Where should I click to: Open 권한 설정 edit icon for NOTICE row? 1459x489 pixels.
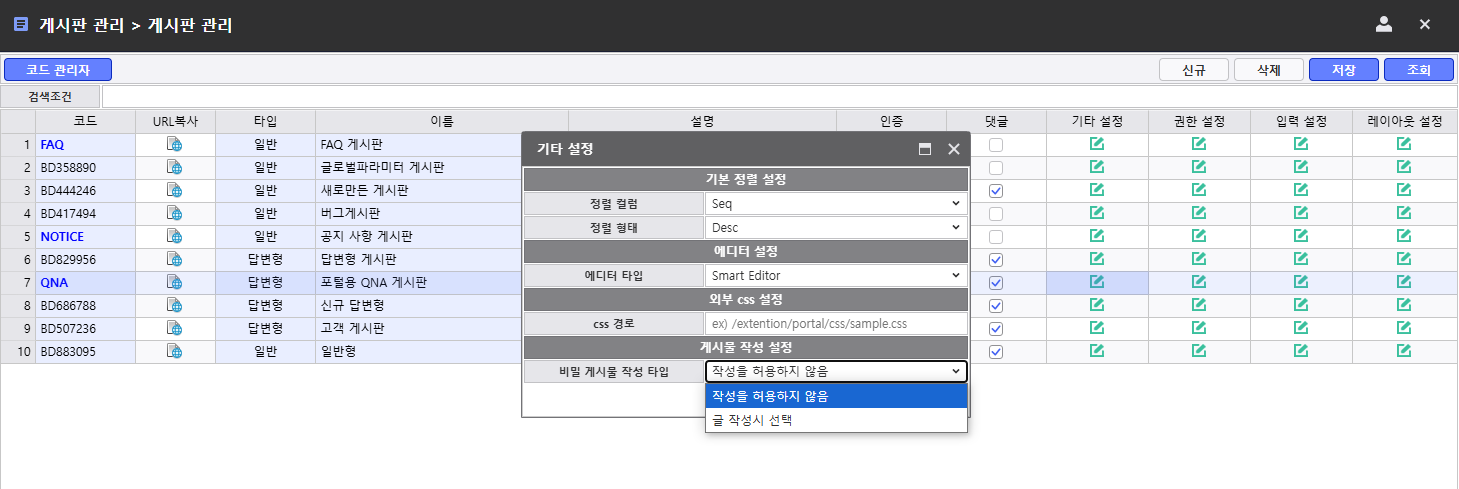(x=1199, y=236)
